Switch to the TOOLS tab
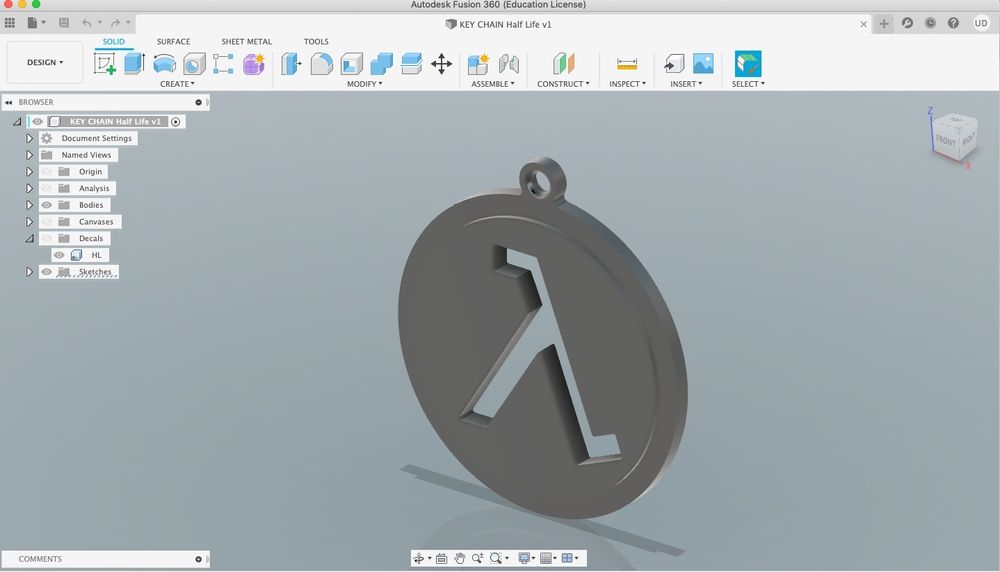 pyautogui.click(x=316, y=41)
